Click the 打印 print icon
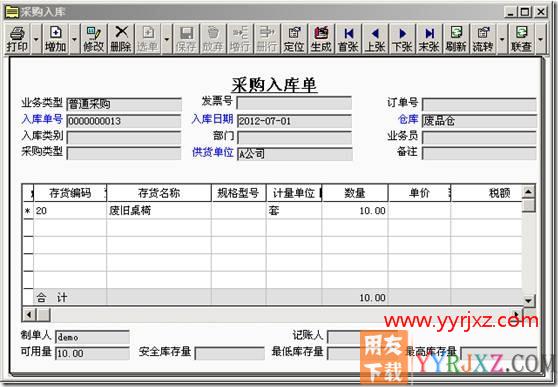The width and height of the screenshot is (558, 387). [17, 39]
